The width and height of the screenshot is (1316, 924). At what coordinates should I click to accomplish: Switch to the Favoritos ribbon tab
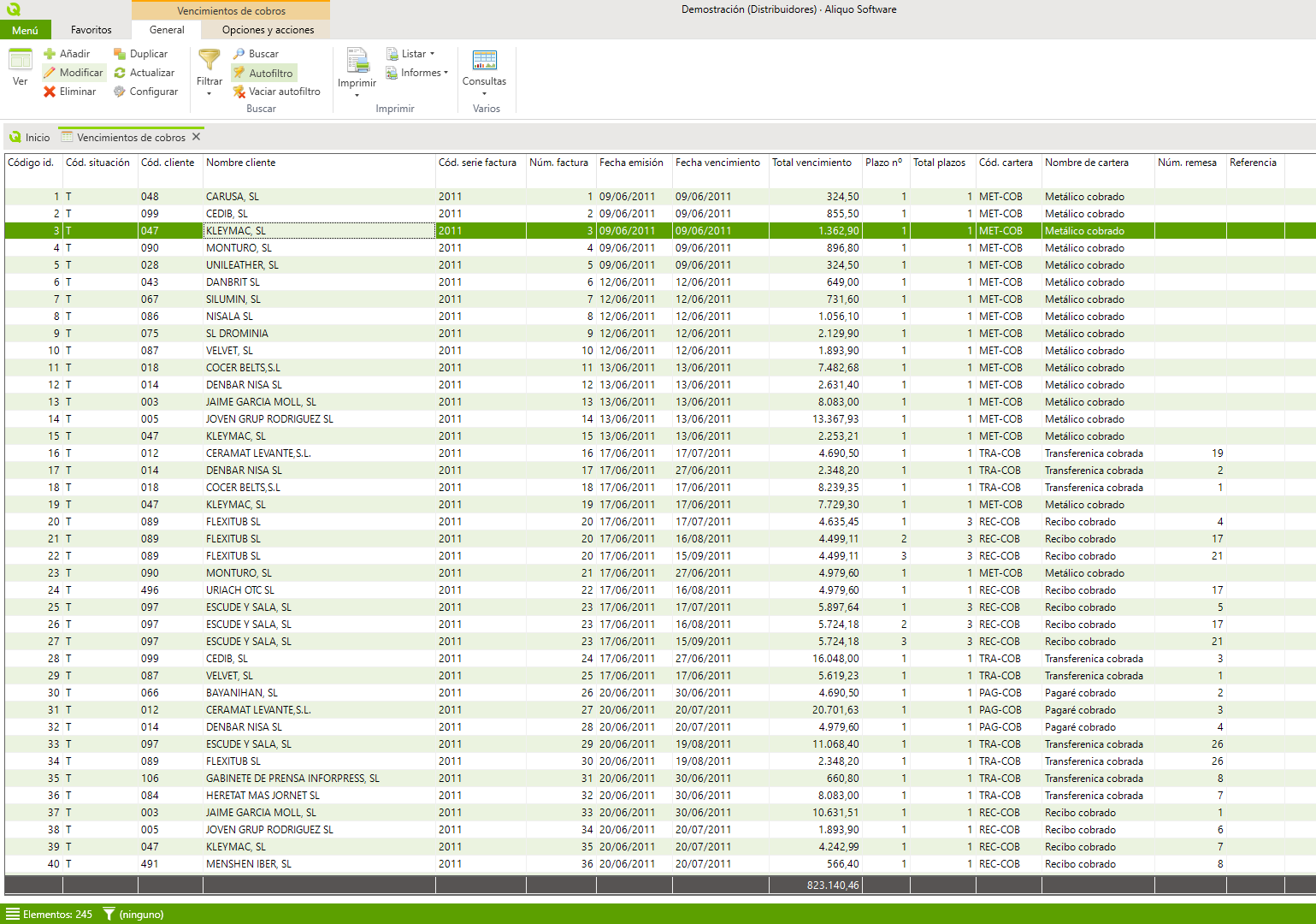point(91,30)
